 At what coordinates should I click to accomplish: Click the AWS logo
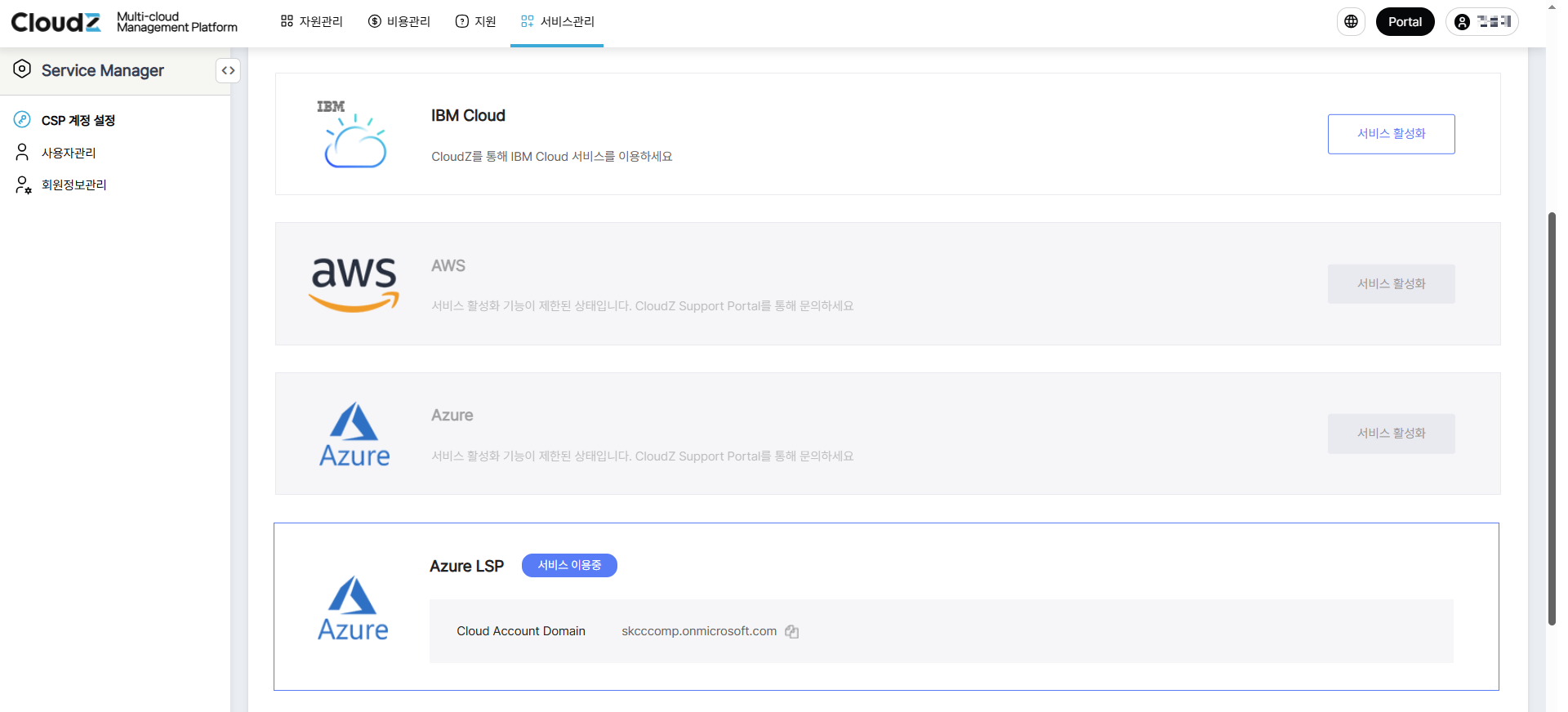click(354, 284)
